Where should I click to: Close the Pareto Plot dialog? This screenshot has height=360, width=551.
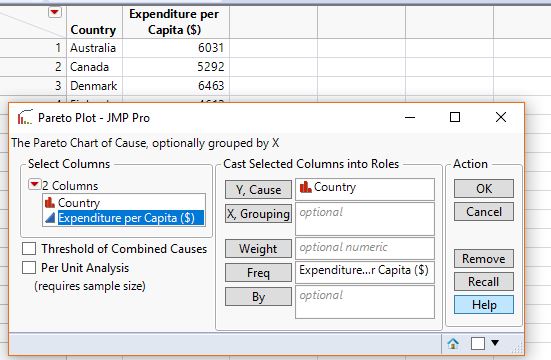tap(501, 117)
